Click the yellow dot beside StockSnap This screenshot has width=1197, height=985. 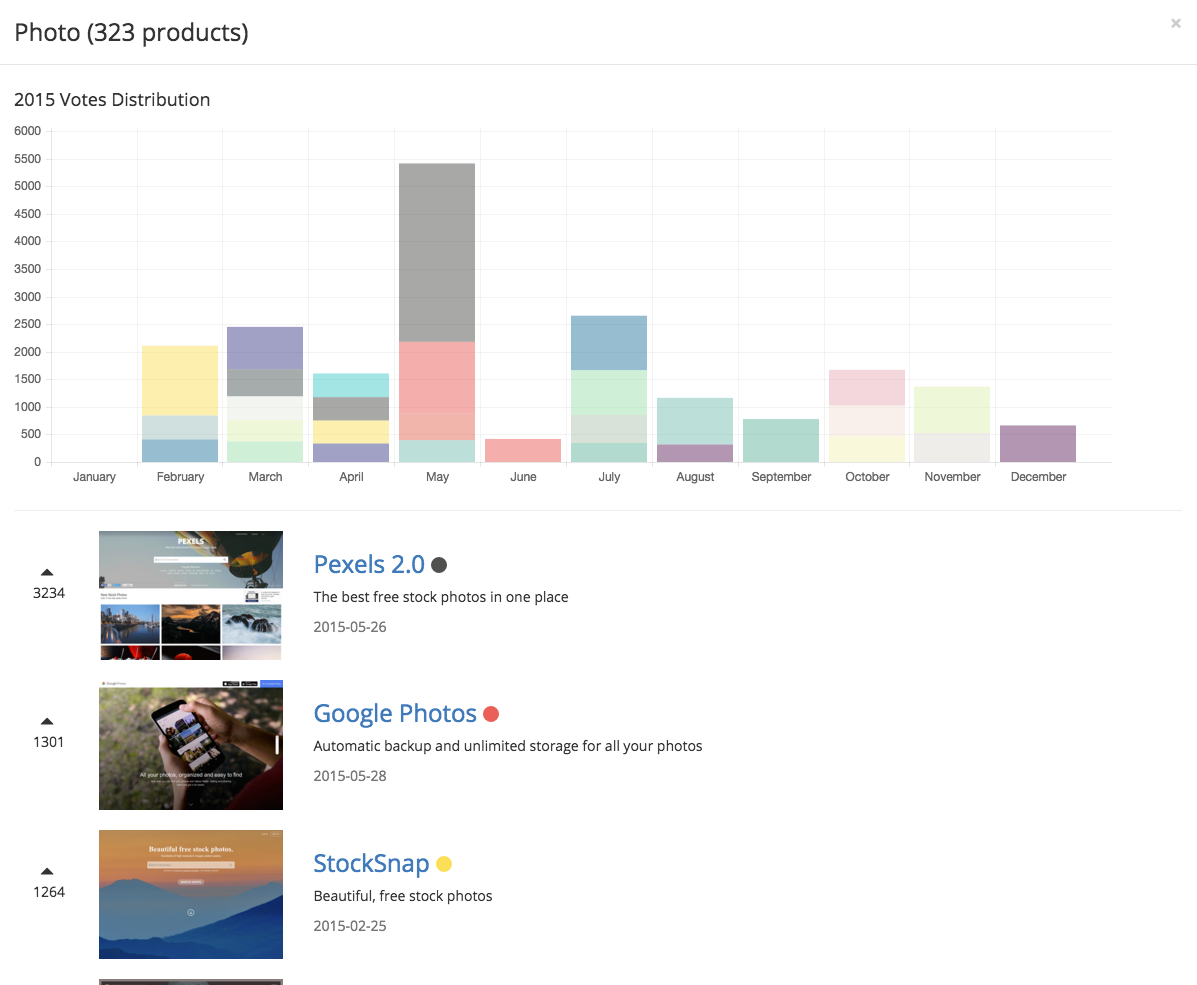[x=444, y=864]
